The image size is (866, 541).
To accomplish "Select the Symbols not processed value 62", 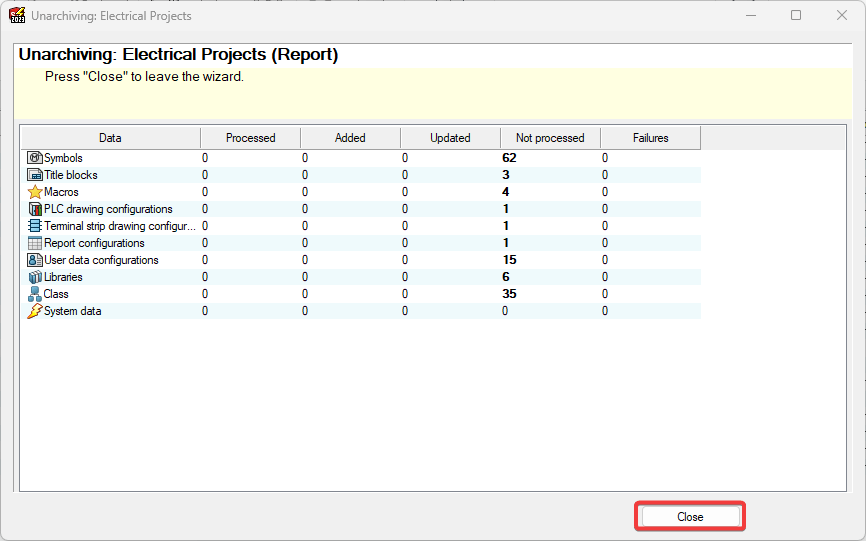I will pyautogui.click(x=509, y=158).
